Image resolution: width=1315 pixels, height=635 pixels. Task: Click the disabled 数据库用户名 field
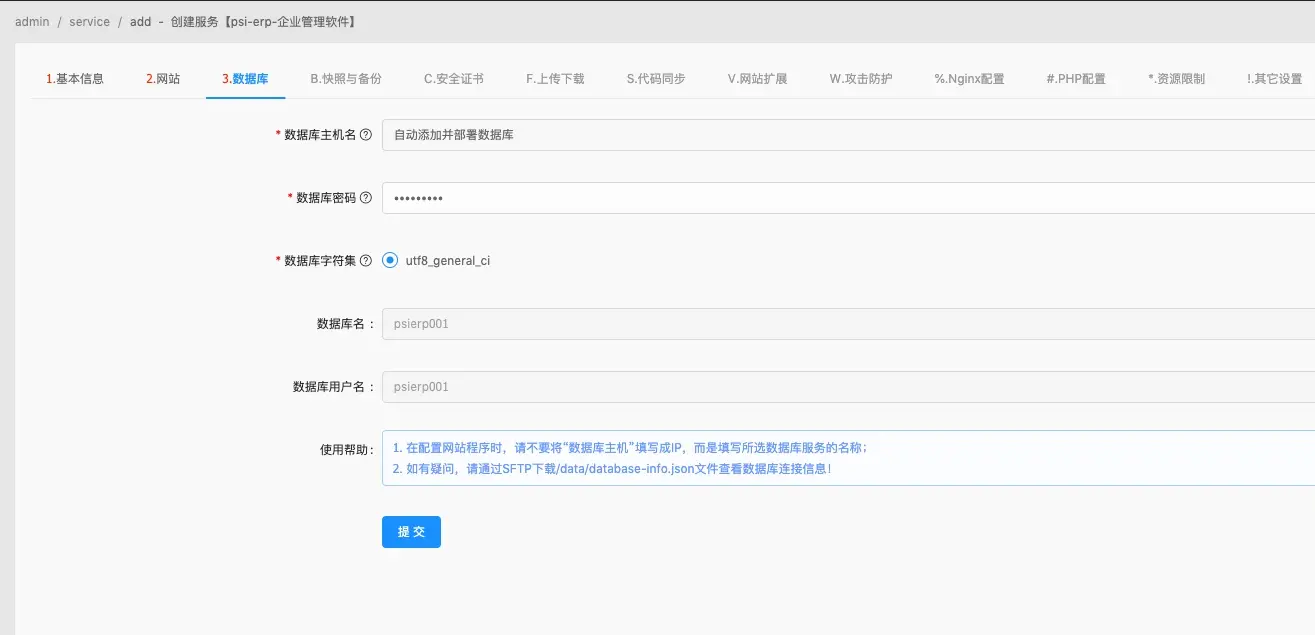(848, 386)
